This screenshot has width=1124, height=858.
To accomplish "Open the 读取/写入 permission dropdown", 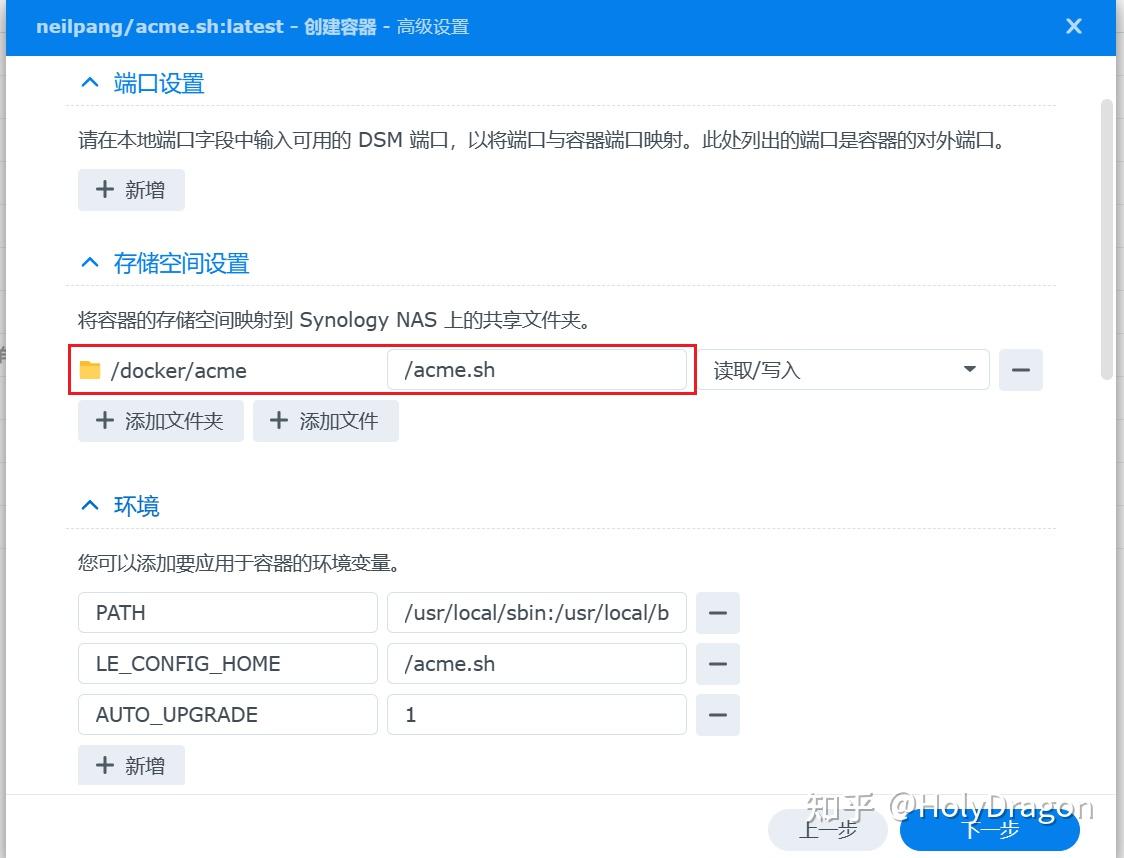I will point(968,369).
